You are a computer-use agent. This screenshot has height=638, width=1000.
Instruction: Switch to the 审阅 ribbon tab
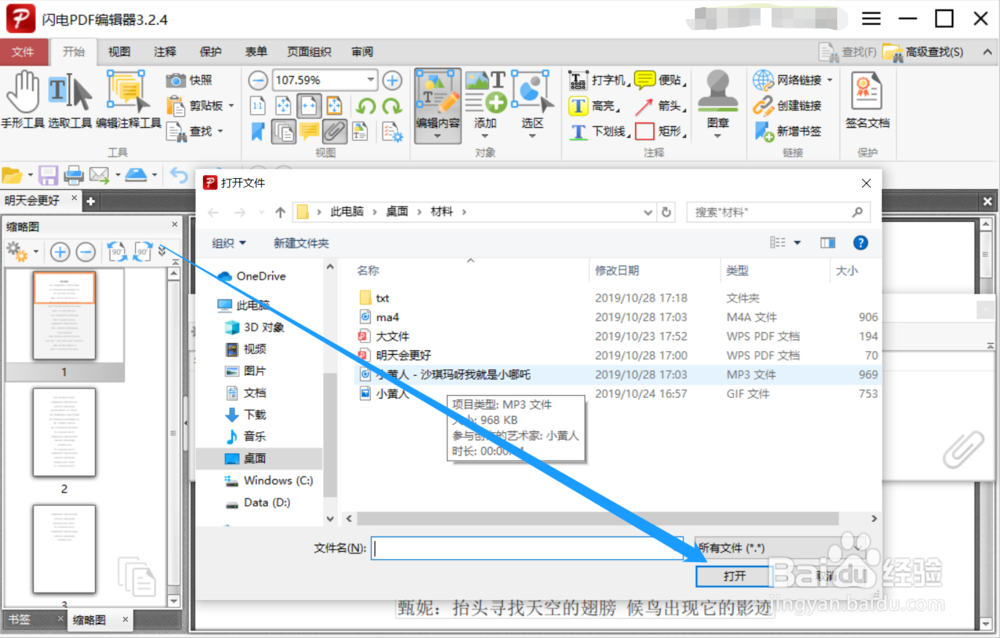(x=362, y=52)
